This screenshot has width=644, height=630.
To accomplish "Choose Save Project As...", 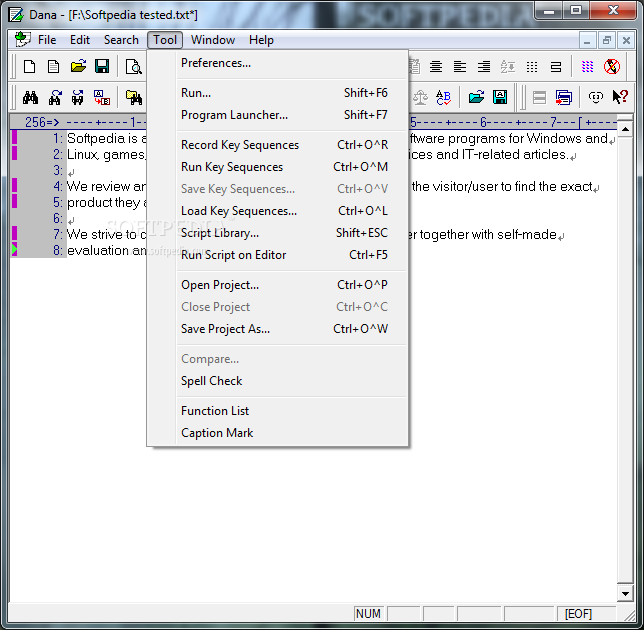I will [x=278, y=329].
